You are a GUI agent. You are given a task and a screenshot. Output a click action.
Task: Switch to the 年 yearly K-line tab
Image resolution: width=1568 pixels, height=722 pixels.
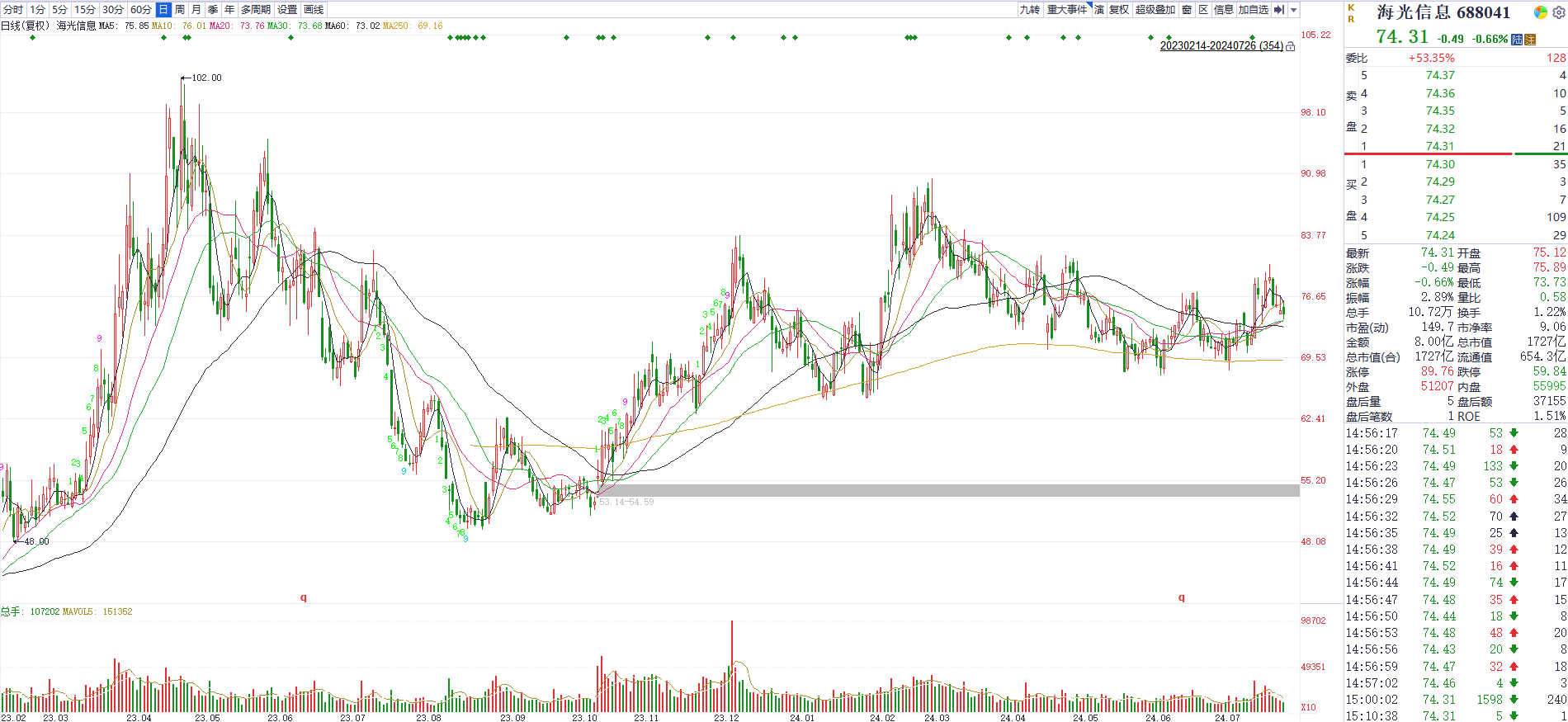point(229,10)
